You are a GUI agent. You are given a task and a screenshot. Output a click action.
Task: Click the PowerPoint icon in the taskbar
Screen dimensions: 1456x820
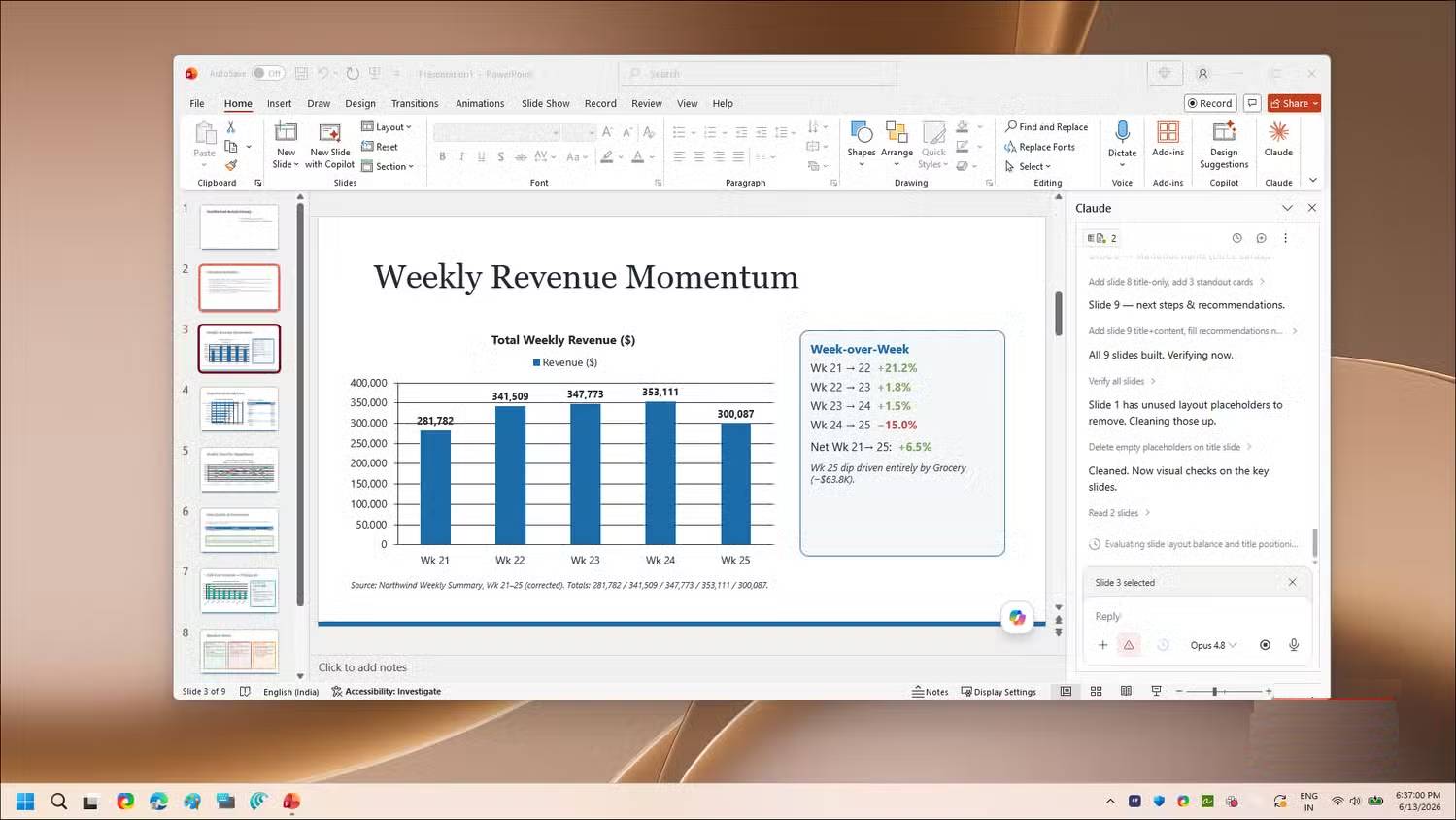click(x=291, y=802)
